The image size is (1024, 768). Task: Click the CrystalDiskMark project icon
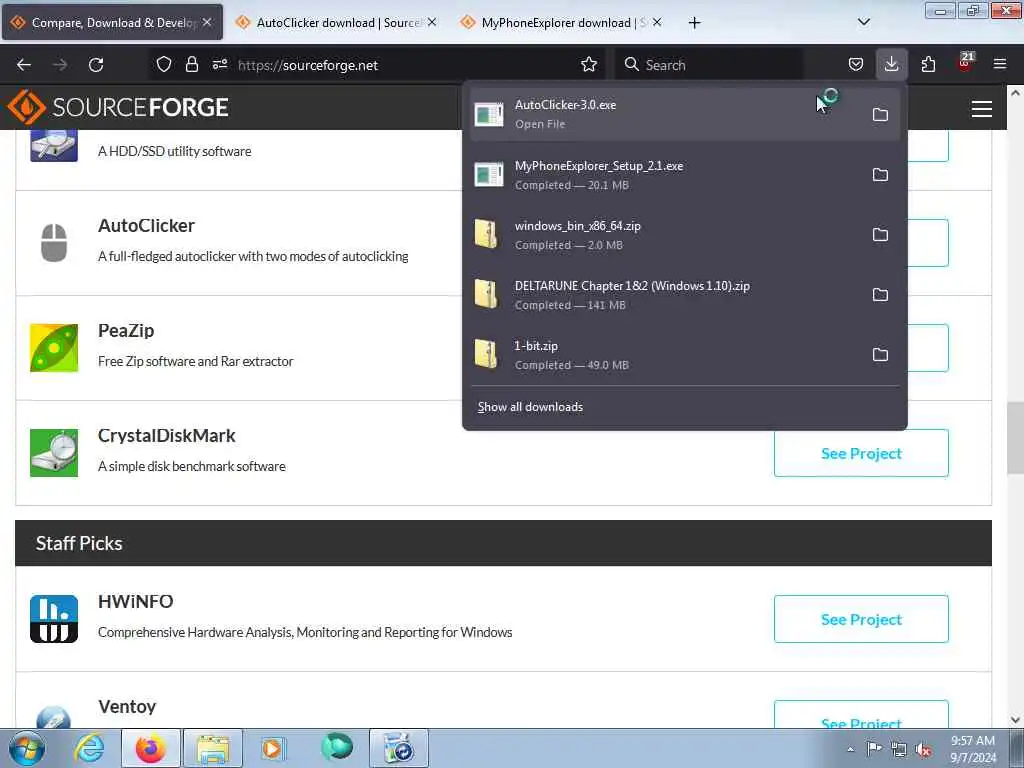tap(54, 453)
